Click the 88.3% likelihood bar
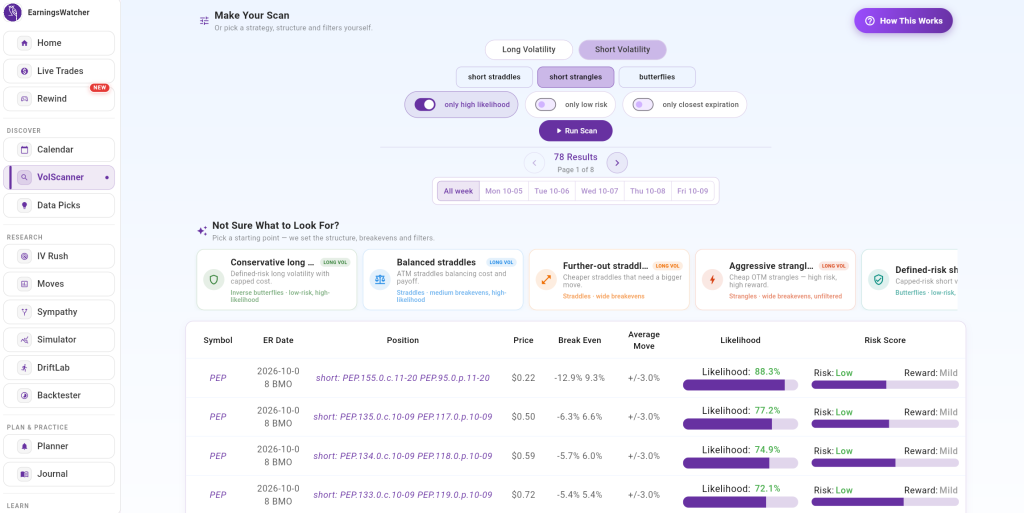The width and height of the screenshot is (1024, 513). coord(741,385)
